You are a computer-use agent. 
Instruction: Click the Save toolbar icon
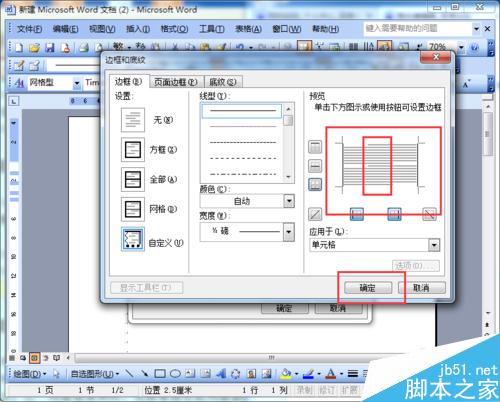pyautogui.click(x=50, y=48)
